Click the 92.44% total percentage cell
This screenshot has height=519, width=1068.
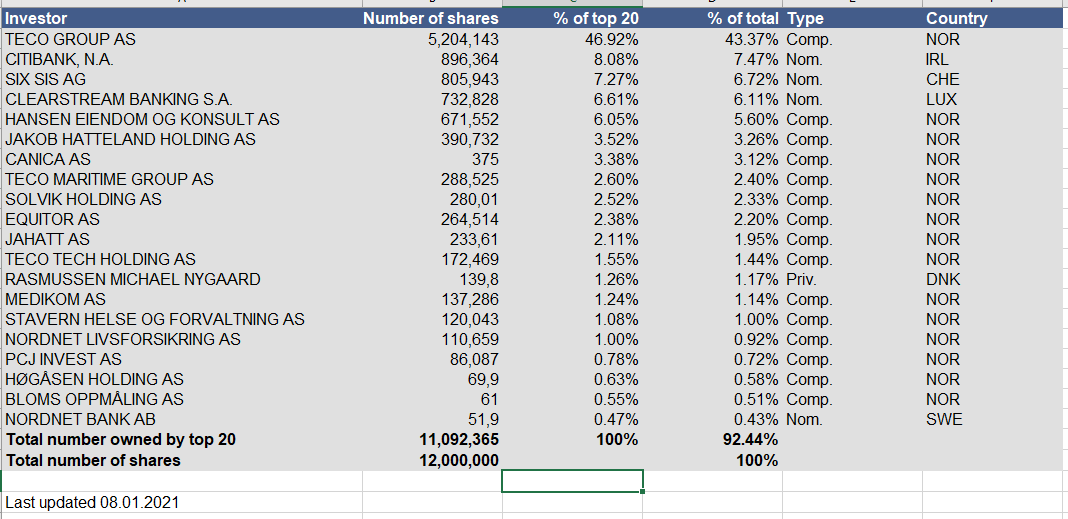coord(750,439)
